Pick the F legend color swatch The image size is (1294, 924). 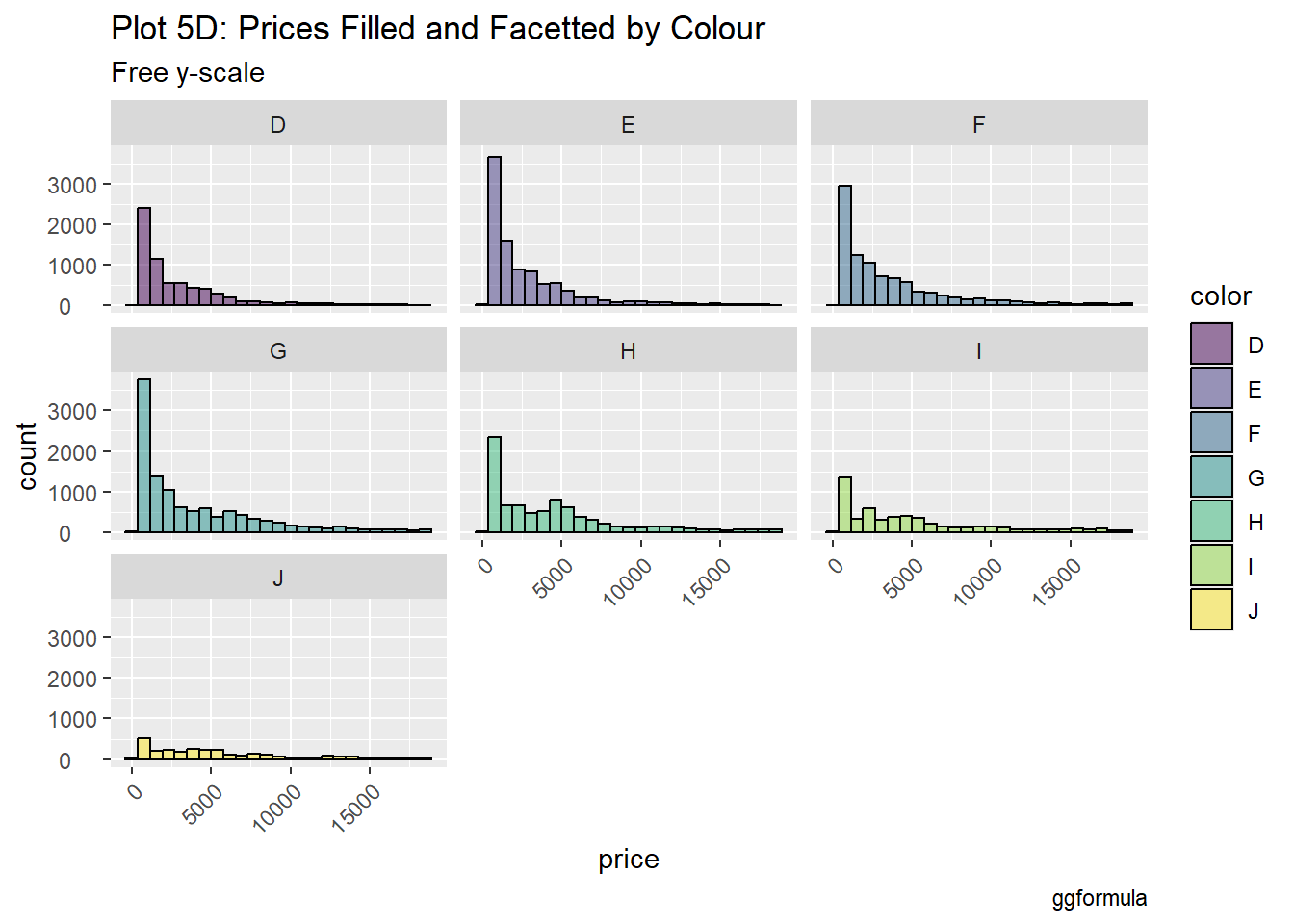click(x=1211, y=432)
